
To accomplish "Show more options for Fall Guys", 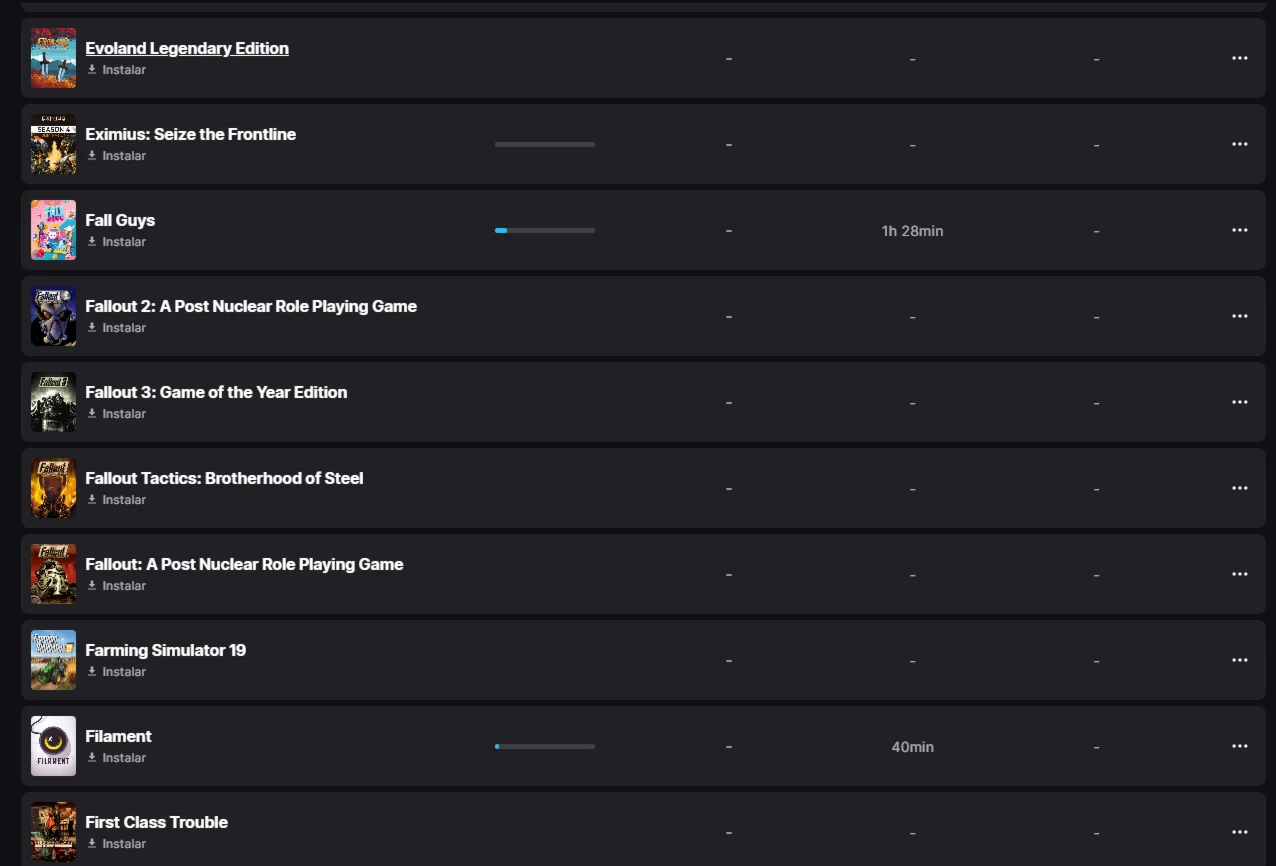I will (x=1240, y=230).
